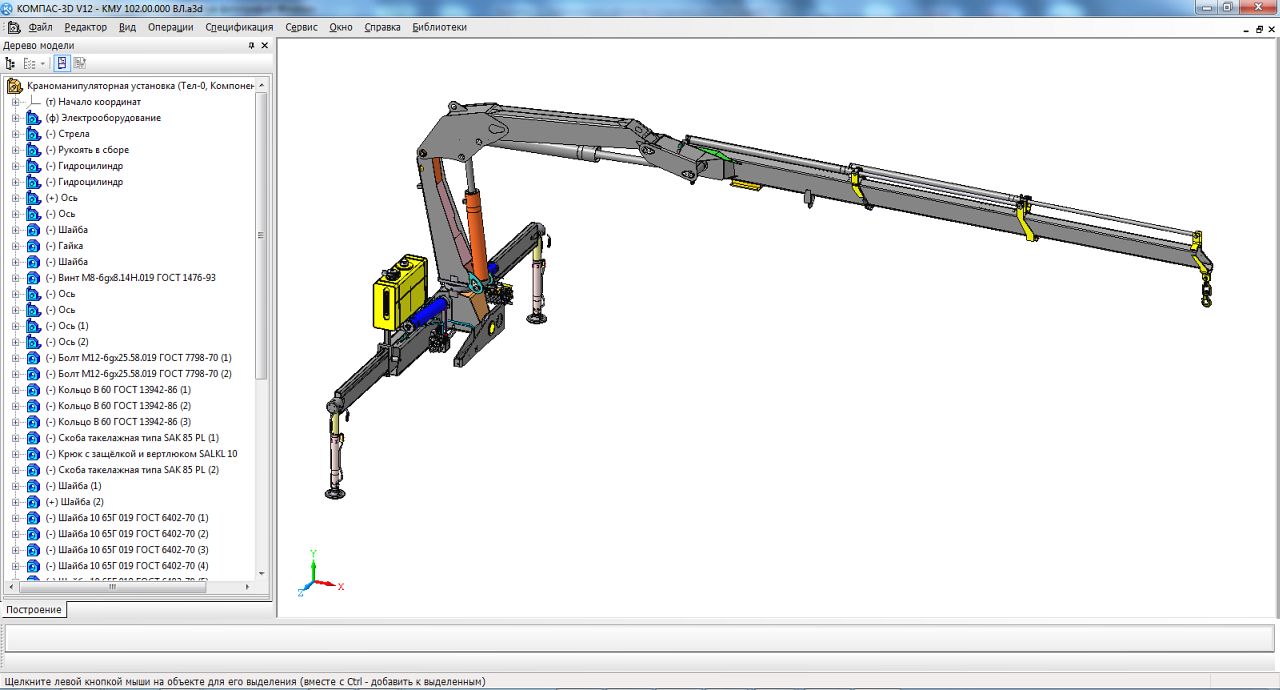Viewport: 1280px width, 690px height.
Task: Click the Начало координат origin icon
Action: coord(33,102)
